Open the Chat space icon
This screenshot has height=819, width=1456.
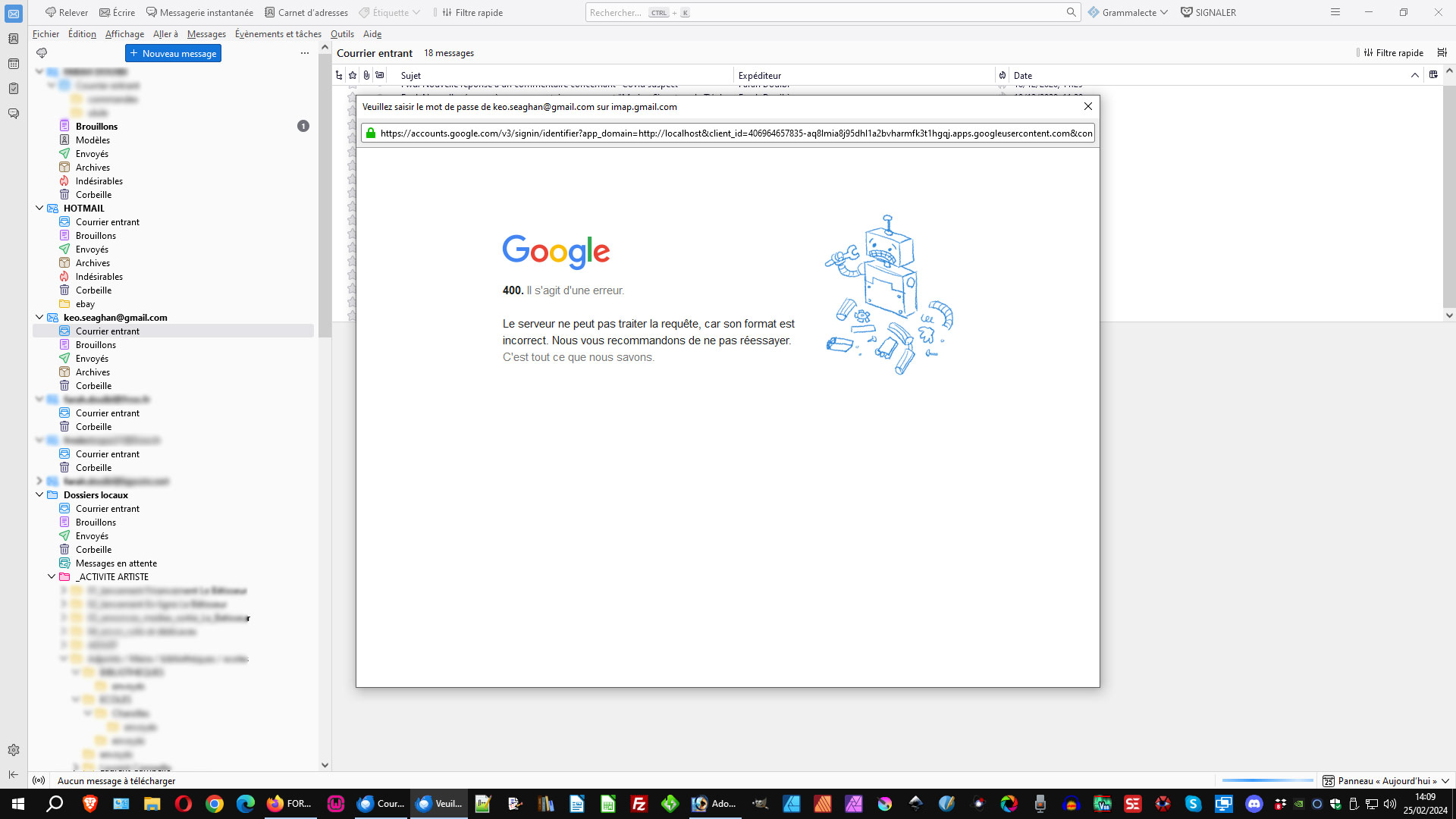click(x=14, y=114)
